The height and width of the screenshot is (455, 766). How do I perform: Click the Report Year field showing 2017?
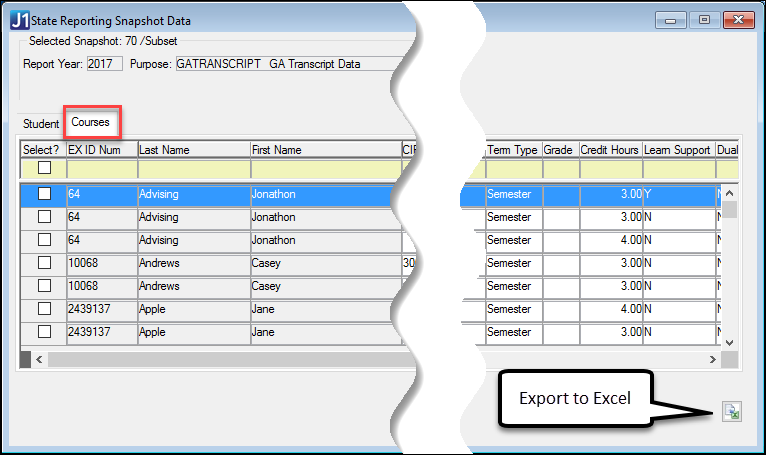click(x=105, y=64)
